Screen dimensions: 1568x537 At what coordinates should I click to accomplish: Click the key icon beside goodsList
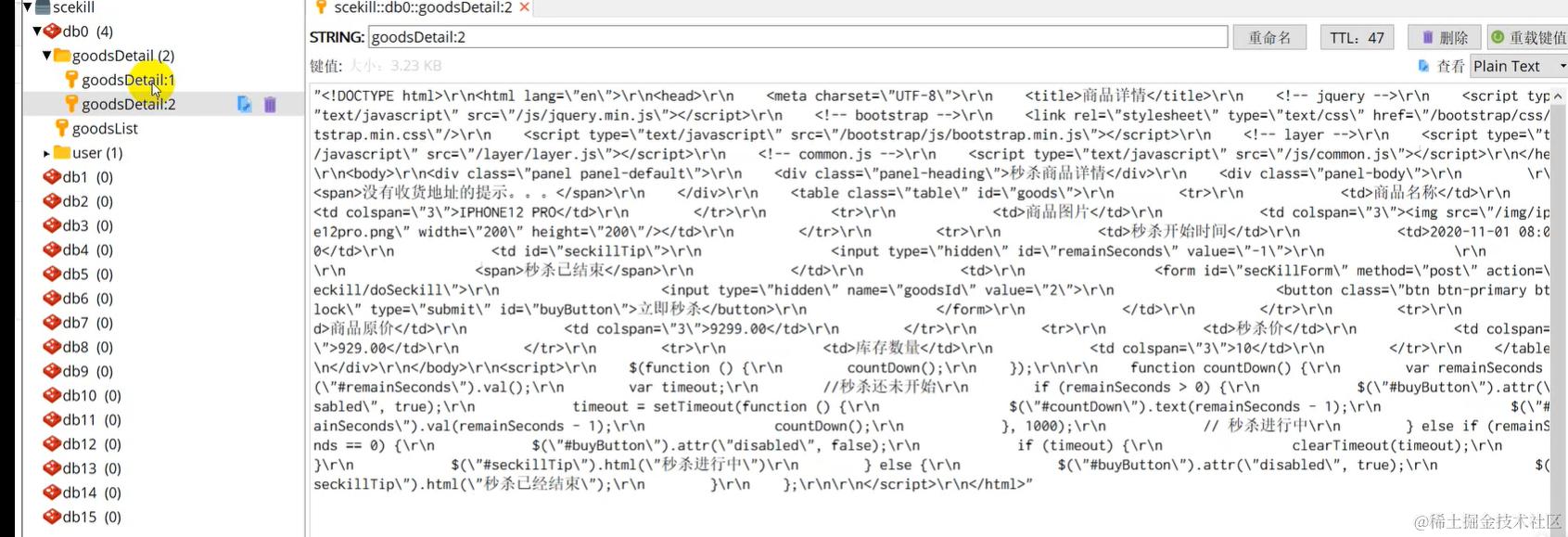[x=62, y=128]
